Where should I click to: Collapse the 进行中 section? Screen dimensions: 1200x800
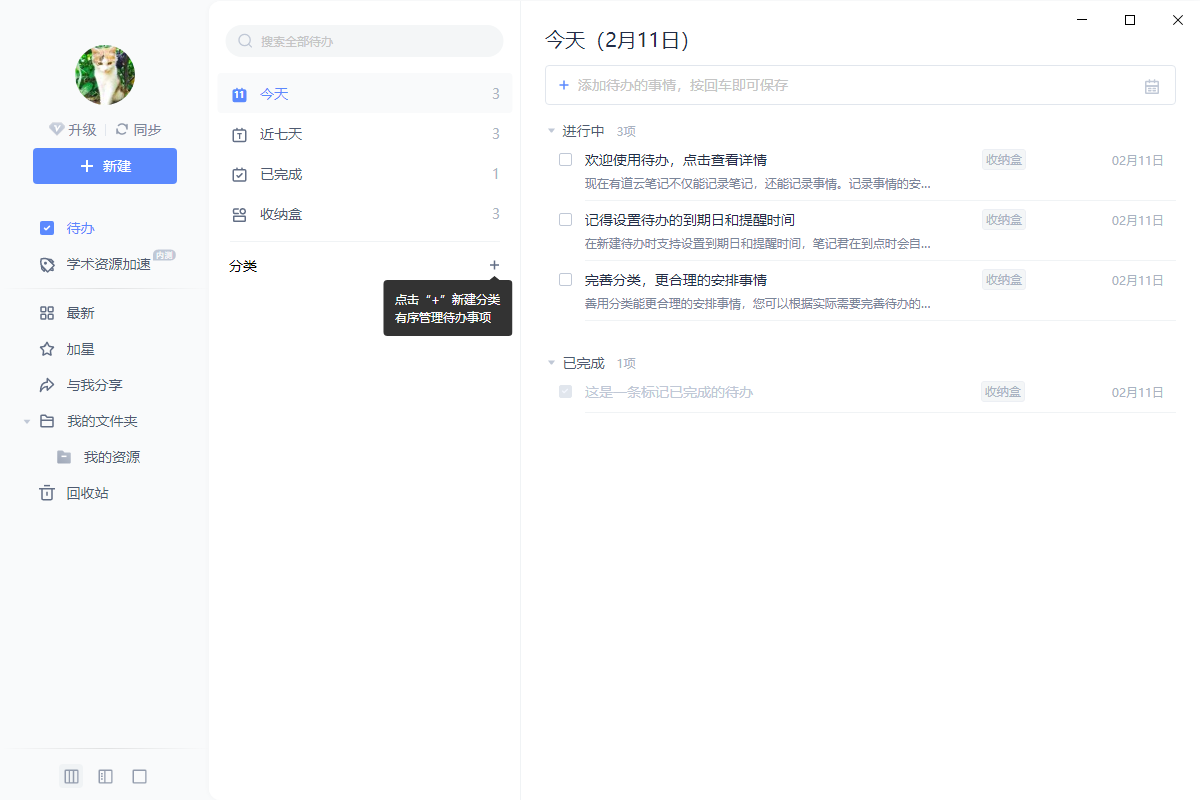[x=550, y=130]
